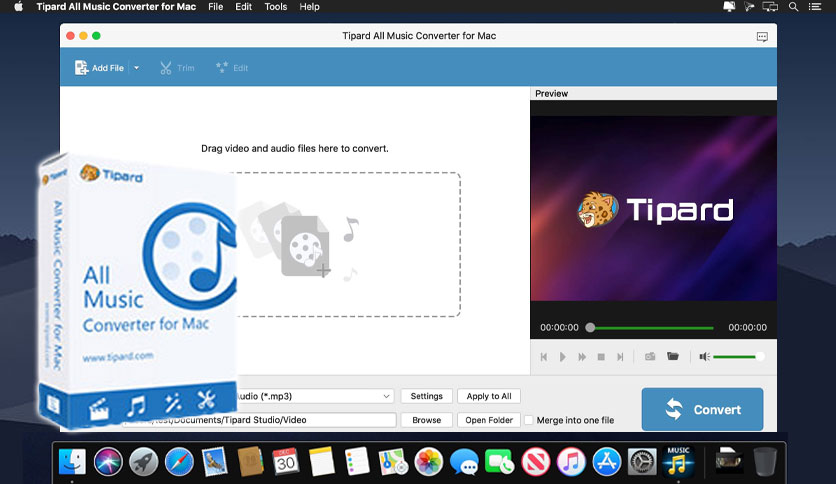Open App Store from the Dock
The image size is (836, 484).
click(x=607, y=461)
